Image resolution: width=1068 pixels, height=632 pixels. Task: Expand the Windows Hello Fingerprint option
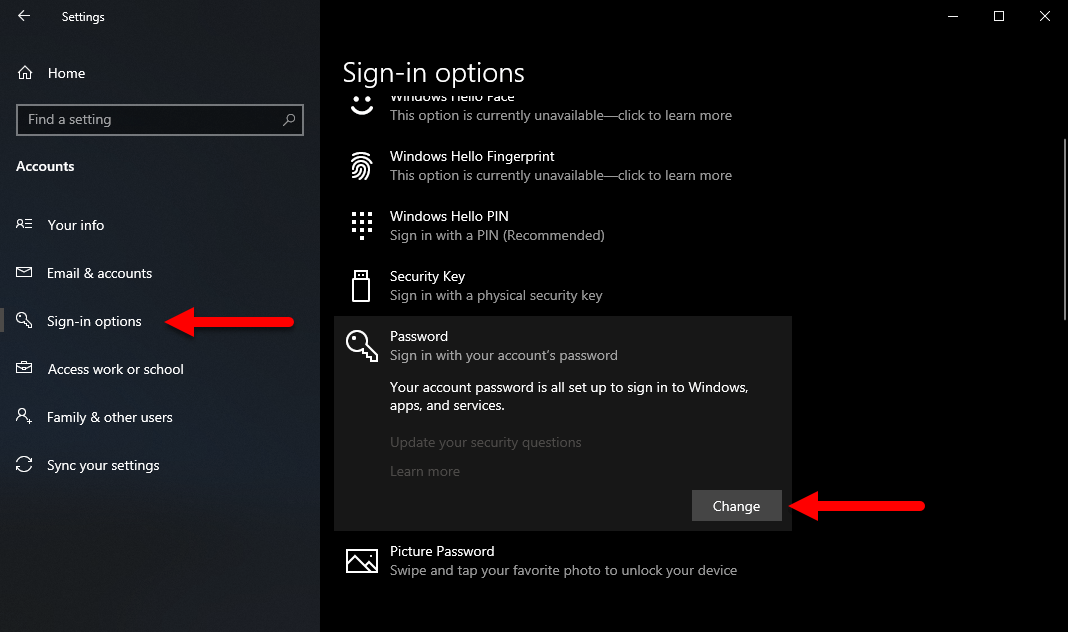563,165
